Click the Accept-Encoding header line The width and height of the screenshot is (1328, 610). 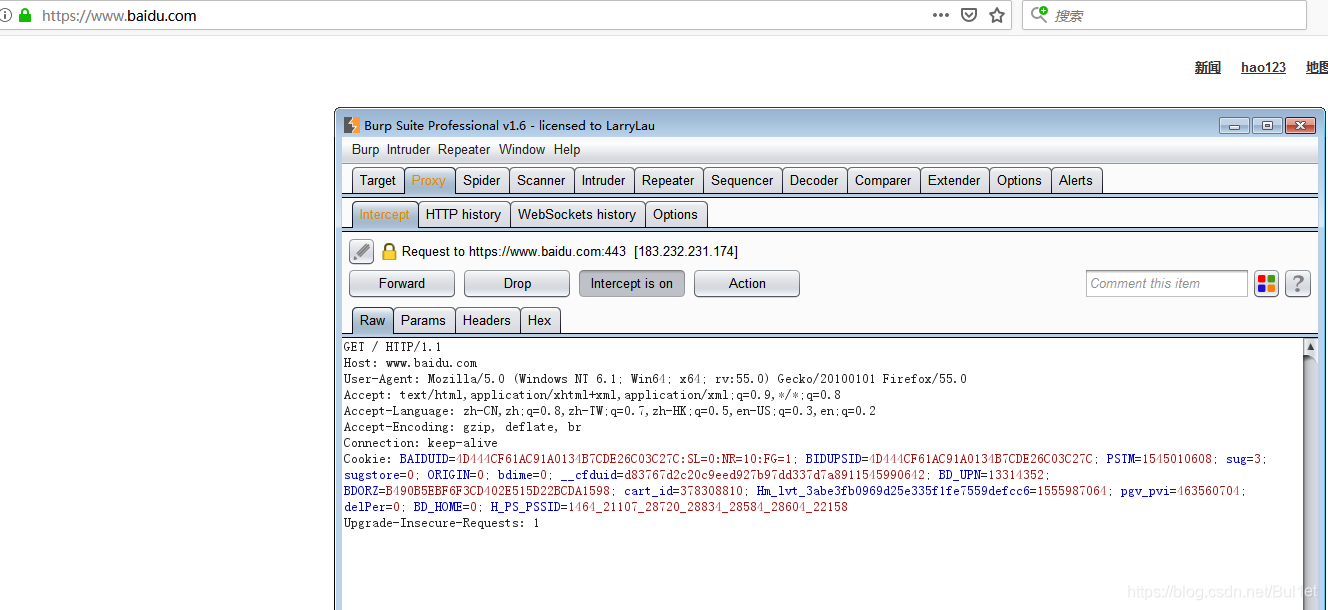point(462,427)
